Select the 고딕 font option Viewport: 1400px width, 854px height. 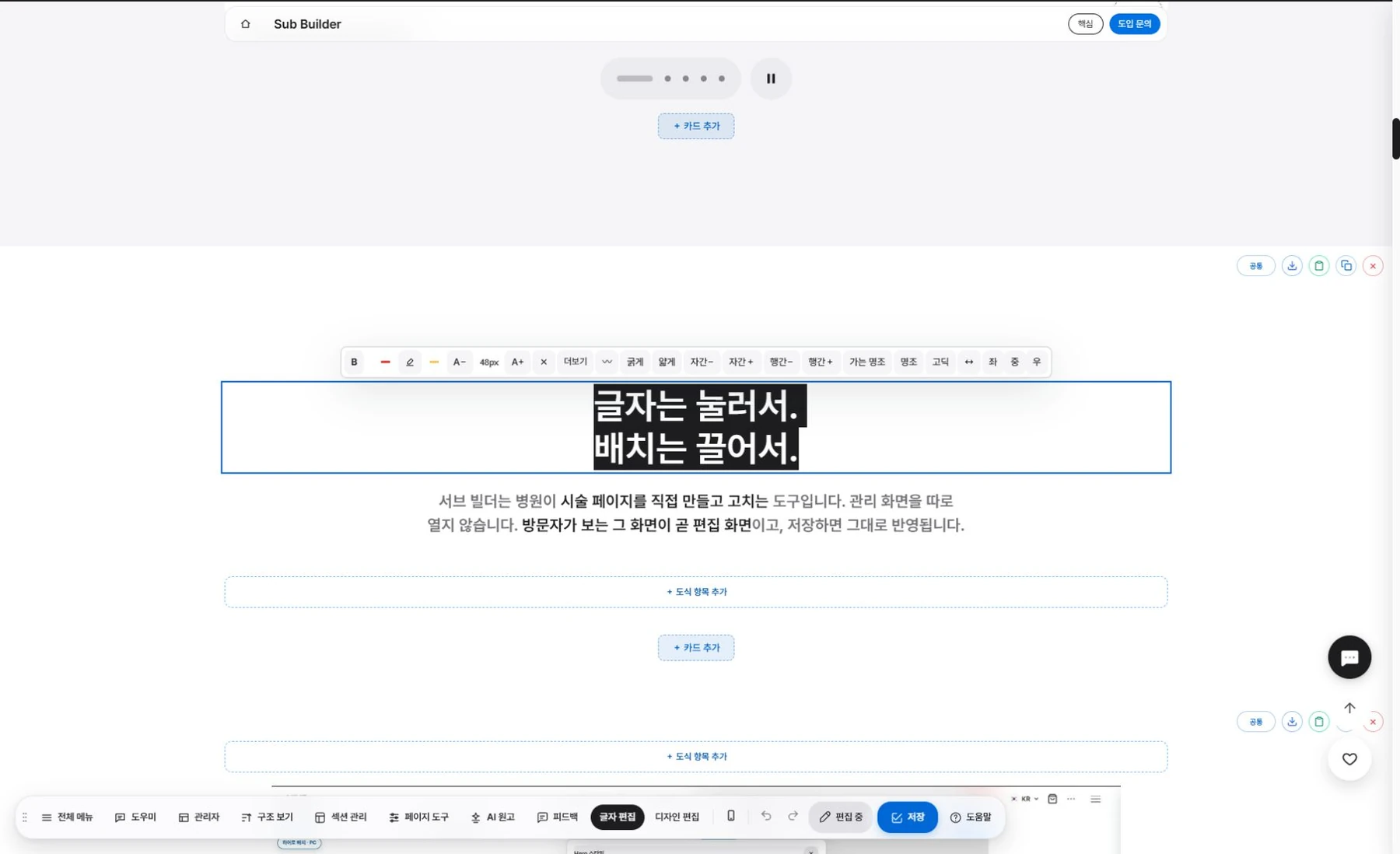(941, 362)
